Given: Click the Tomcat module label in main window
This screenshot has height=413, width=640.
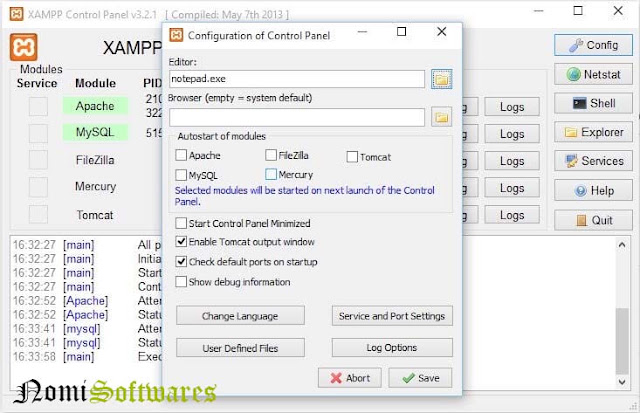Looking at the screenshot, I should (x=95, y=215).
